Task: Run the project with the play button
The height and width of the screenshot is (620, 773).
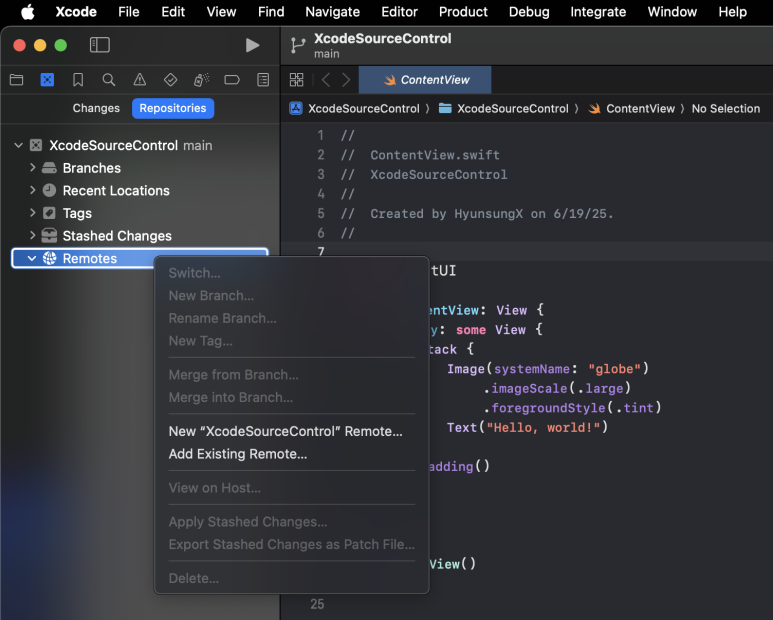Action: (252, 45)
